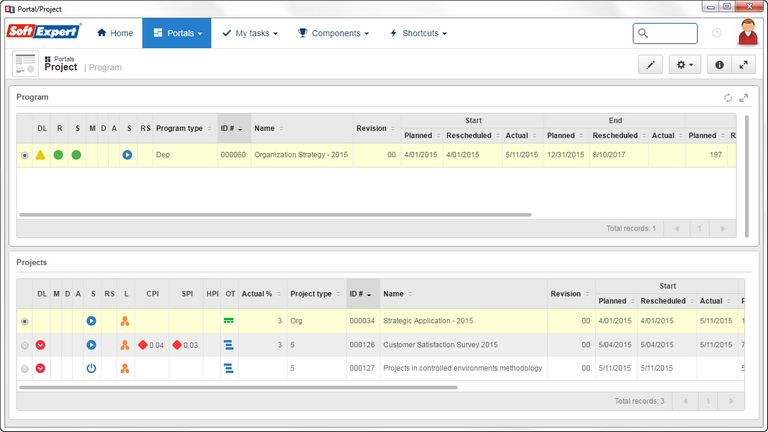Click the Program table horizontal scrollbar
Image resolution: width=768 pixels, height=432 pixels.
pos(275,215)
